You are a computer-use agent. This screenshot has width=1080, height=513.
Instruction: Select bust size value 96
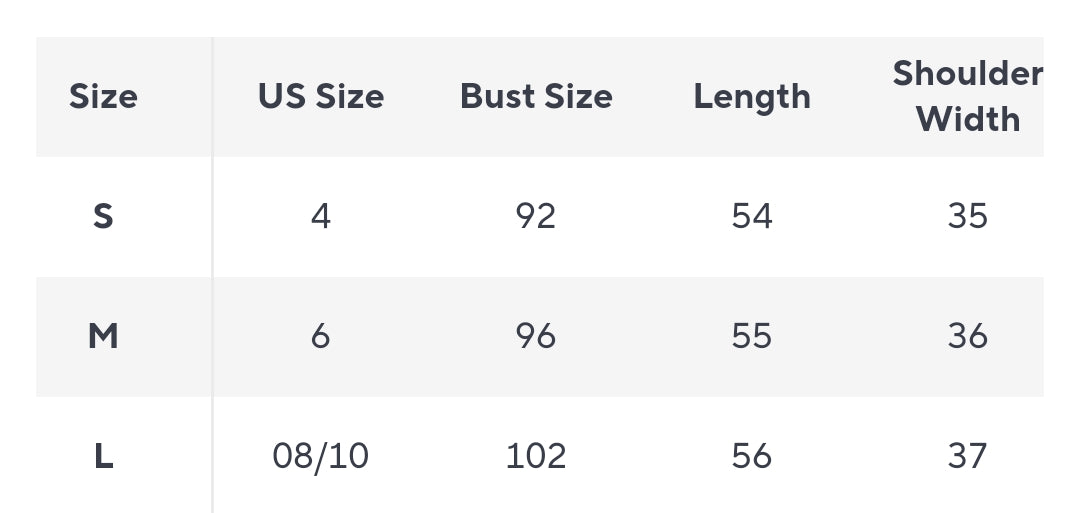[x=536, y=336]
